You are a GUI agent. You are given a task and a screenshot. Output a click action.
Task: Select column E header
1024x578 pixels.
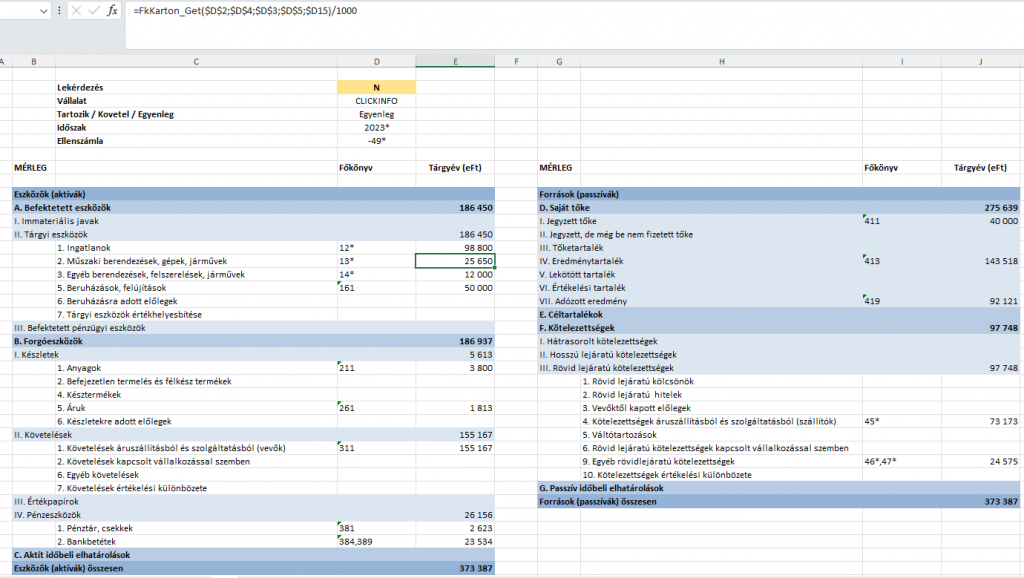(455, 62)
